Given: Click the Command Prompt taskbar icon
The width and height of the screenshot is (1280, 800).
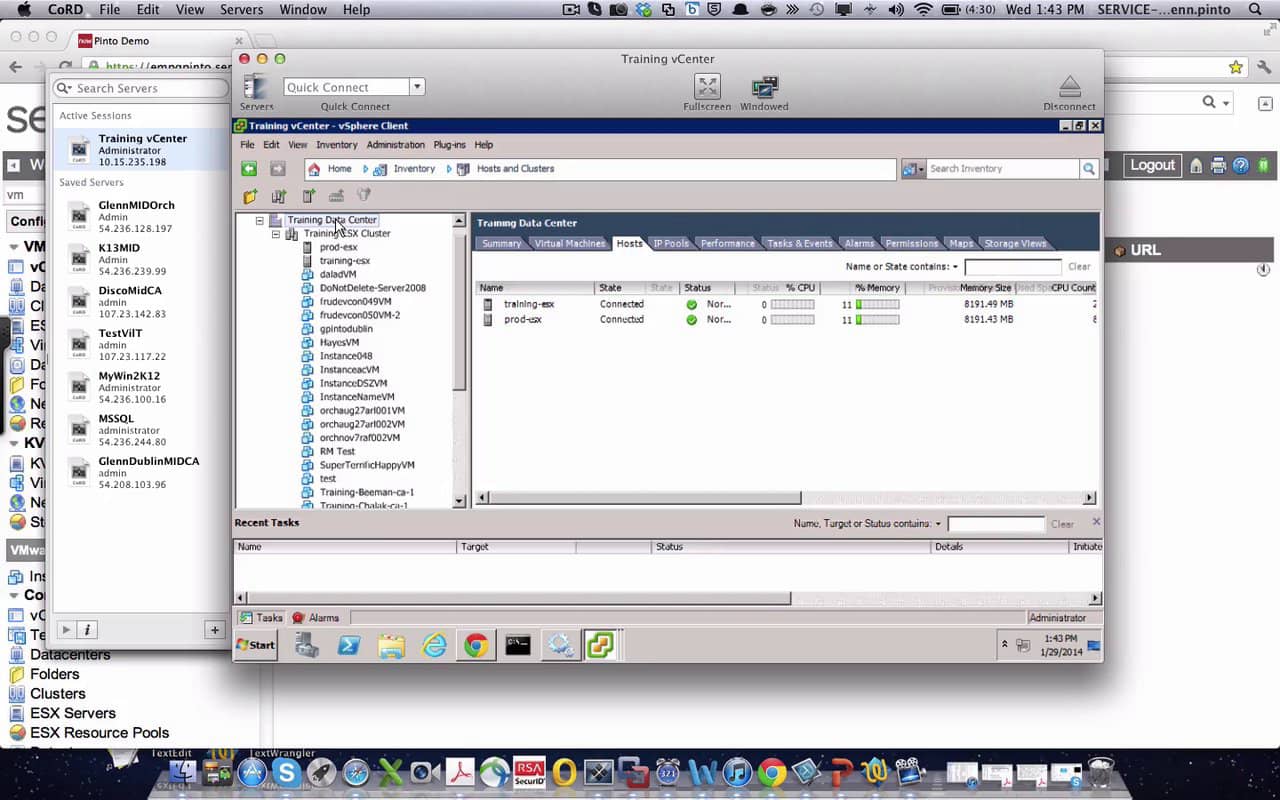Looking at the screenshot, I should pyautogui.click(x=518, y=646).
